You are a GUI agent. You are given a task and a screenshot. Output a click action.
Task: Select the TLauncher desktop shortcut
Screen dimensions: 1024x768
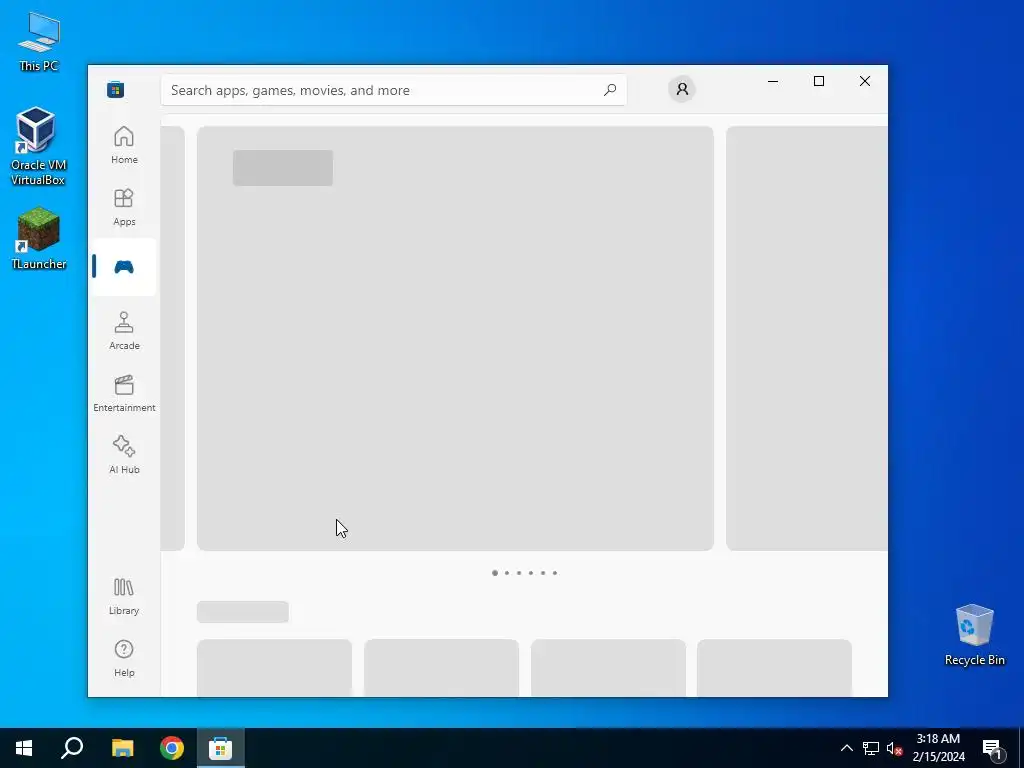(39, 238)
